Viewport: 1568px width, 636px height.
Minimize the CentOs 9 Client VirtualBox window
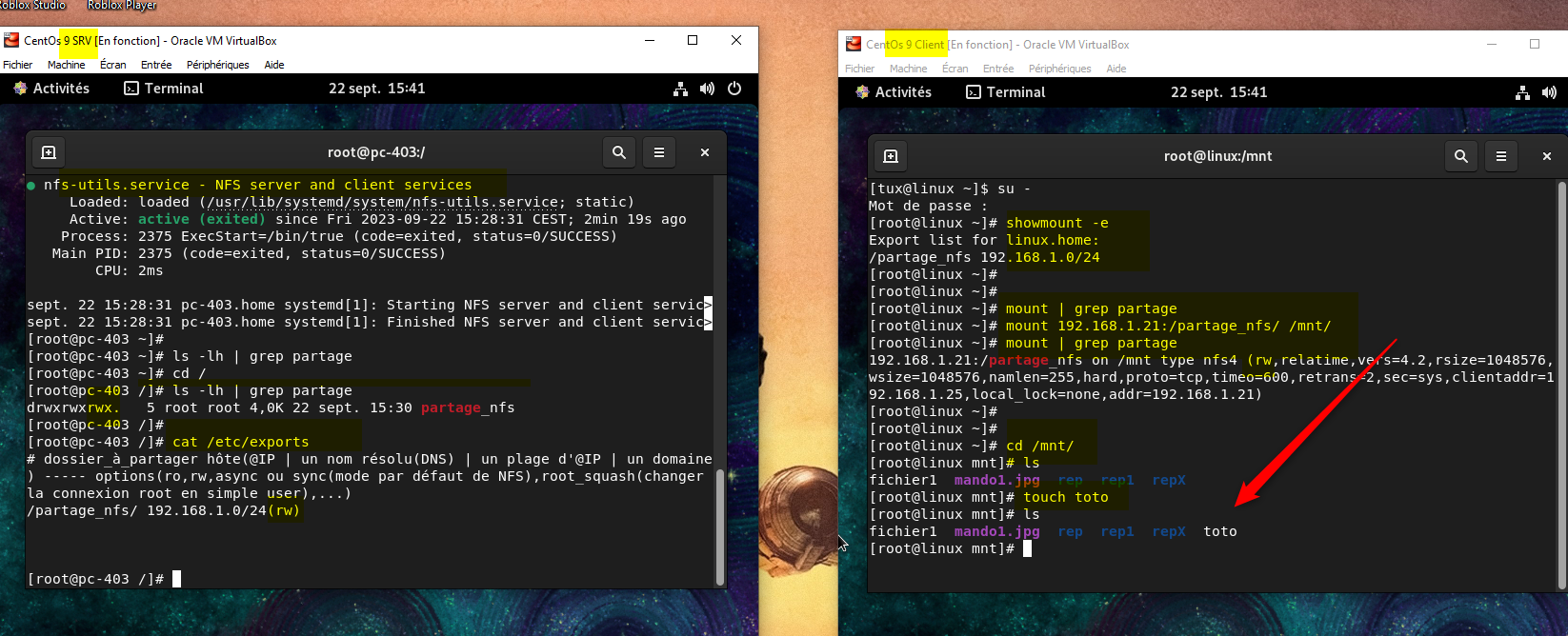pyautogui.click(x=1492, y=44)
